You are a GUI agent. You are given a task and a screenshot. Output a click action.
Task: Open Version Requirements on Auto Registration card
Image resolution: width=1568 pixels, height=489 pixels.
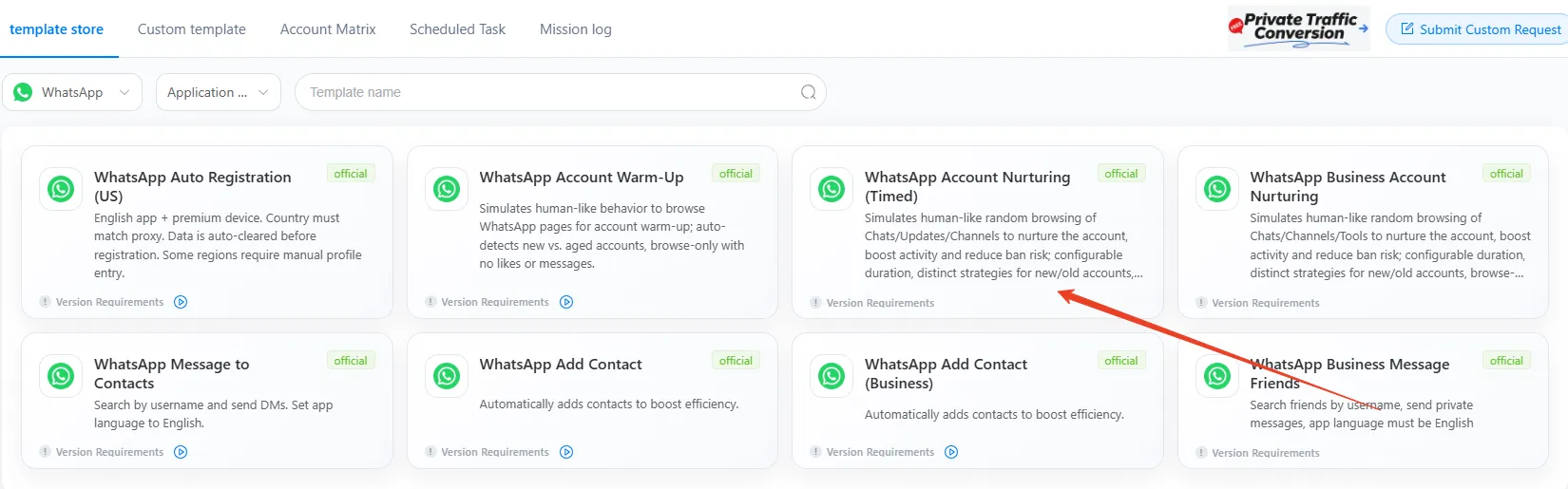click(109, 302)
